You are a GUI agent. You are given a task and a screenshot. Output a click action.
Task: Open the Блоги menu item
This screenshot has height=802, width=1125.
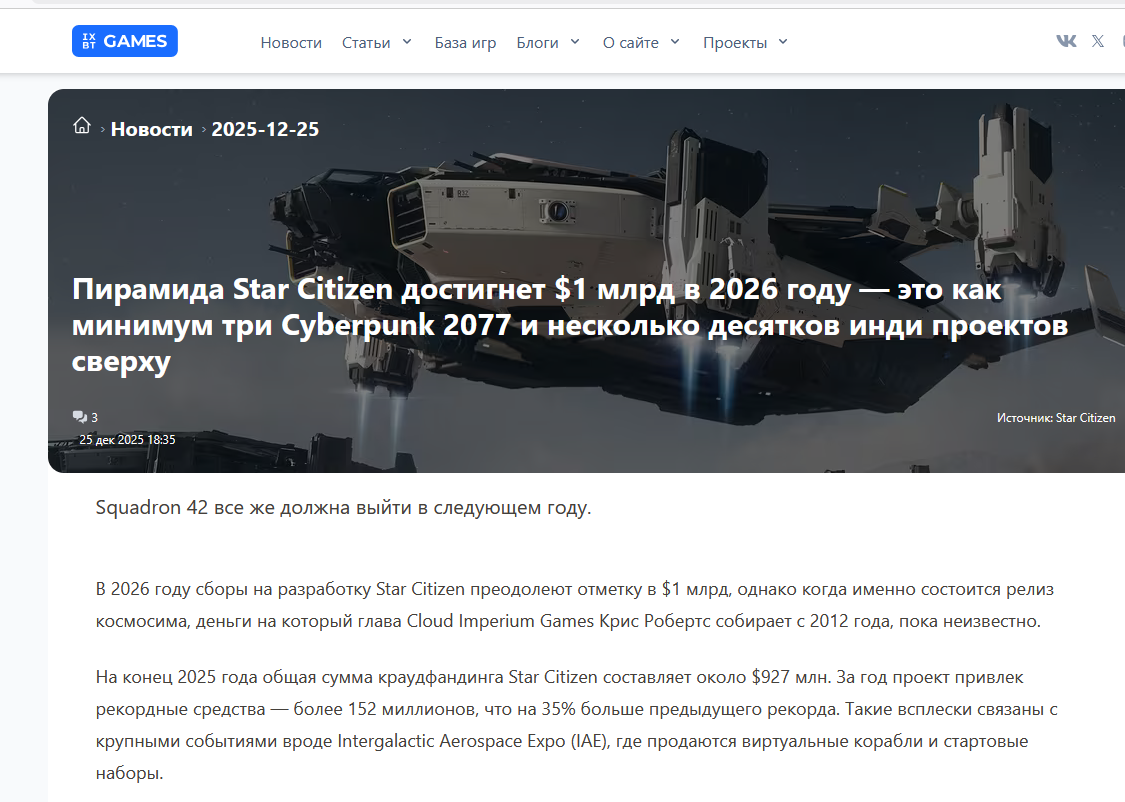tap(537, 42)
